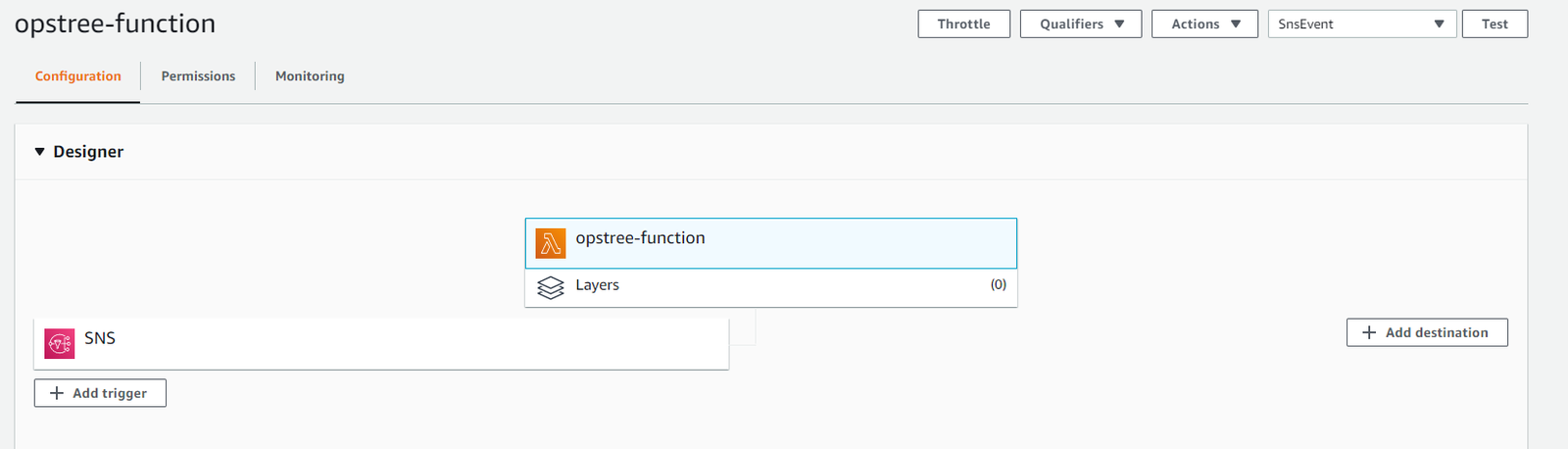
Task: Click the opstree-function page title
Action: coord(115,24)
